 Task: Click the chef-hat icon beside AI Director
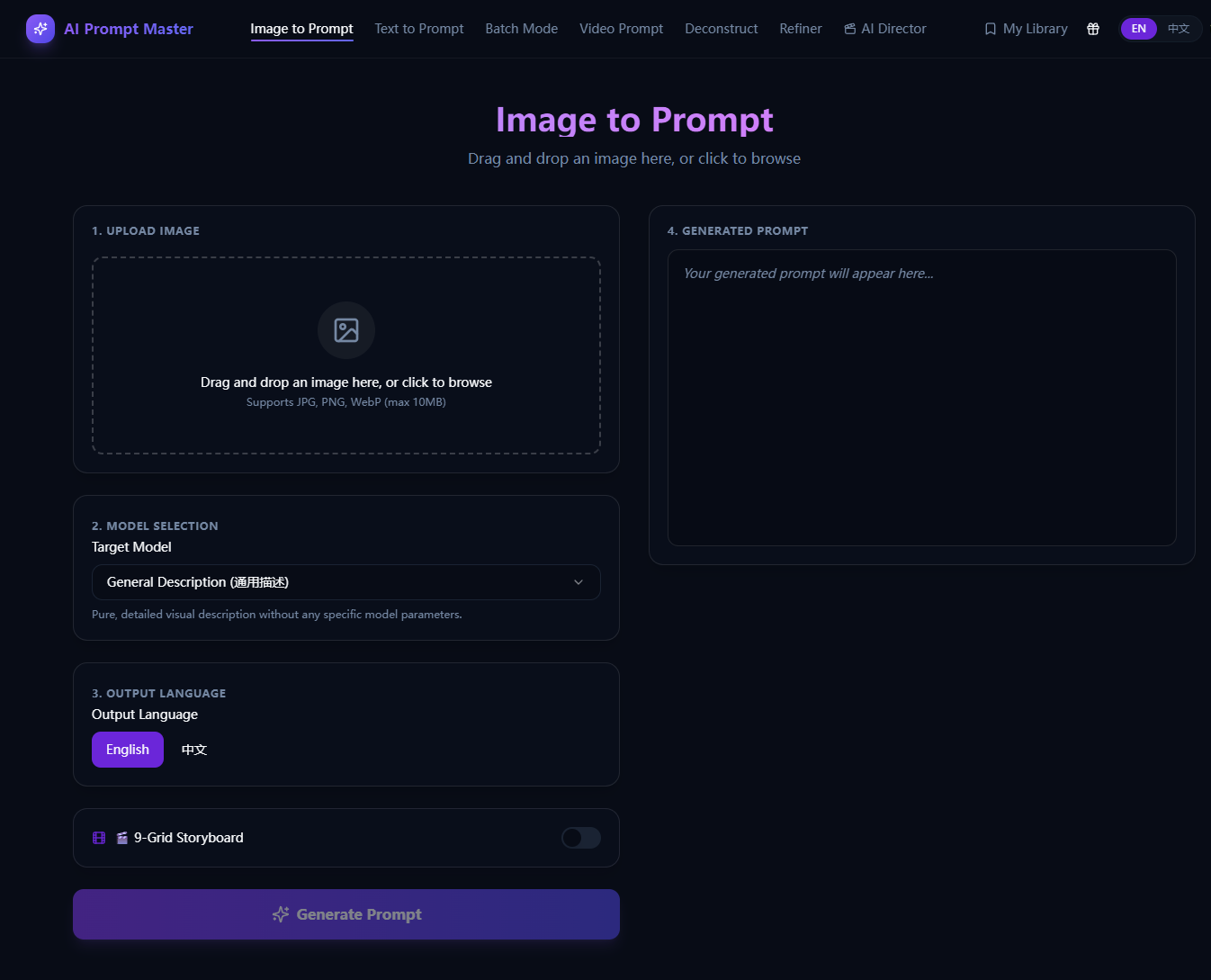848,28
